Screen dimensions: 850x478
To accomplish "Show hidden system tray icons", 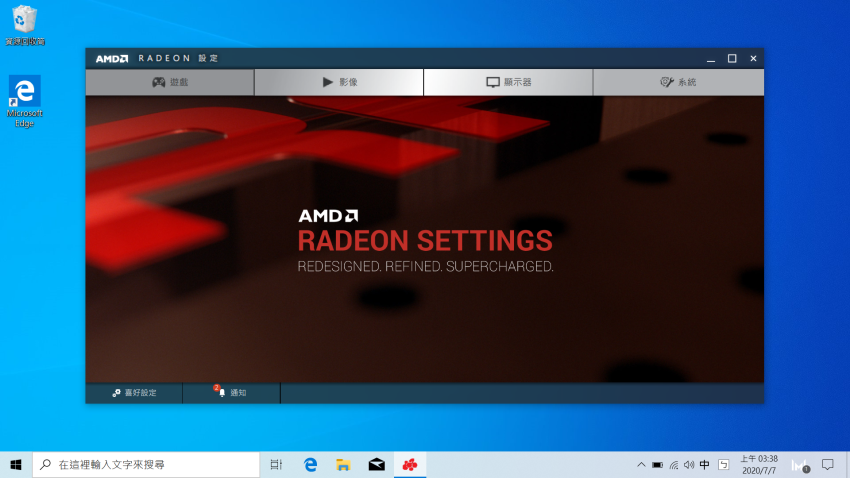I will click(641, 464).
